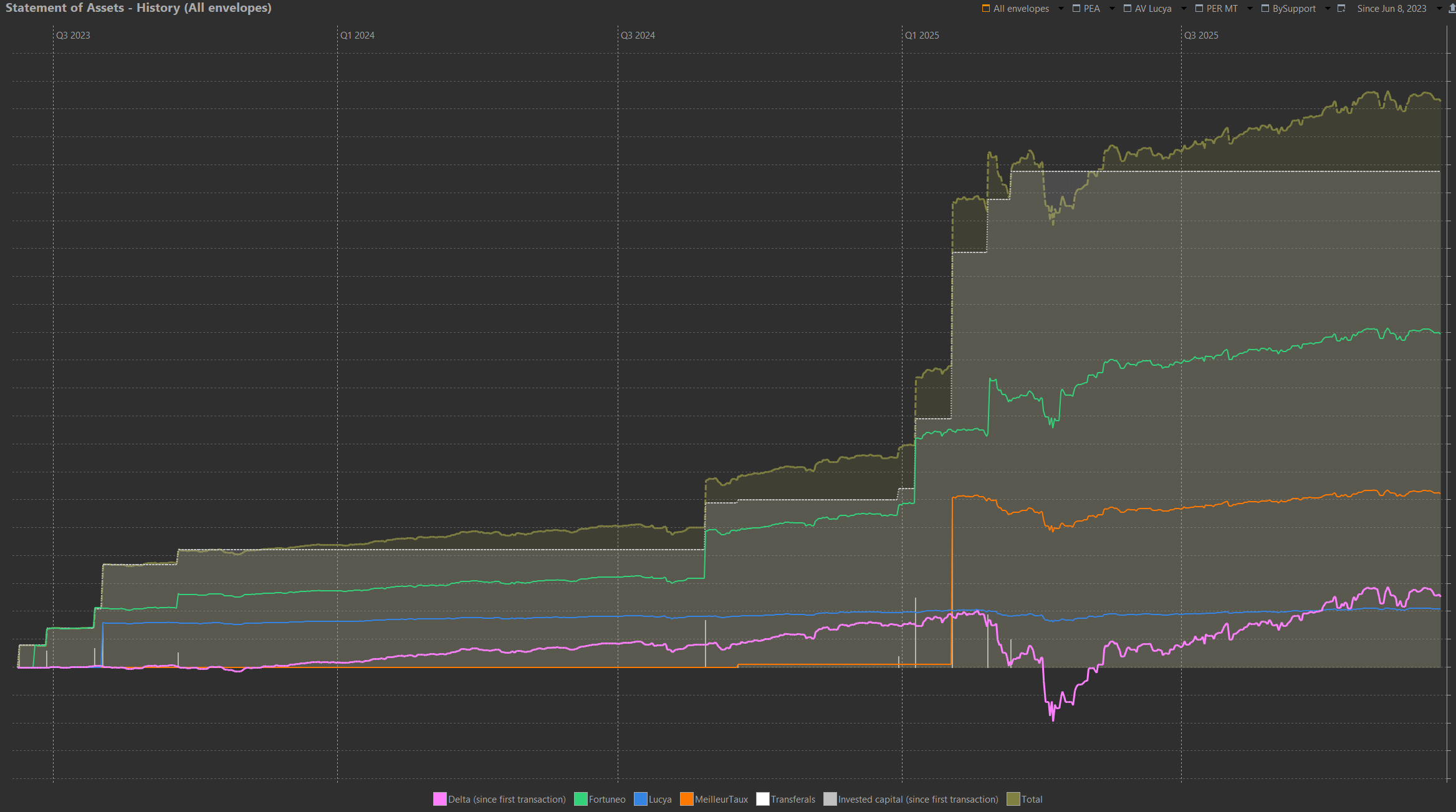1456x812 pixels.
Task: Click the Since Jun 8, 2023 date range
Action: pyautogui.click(x=1391, y=9)
